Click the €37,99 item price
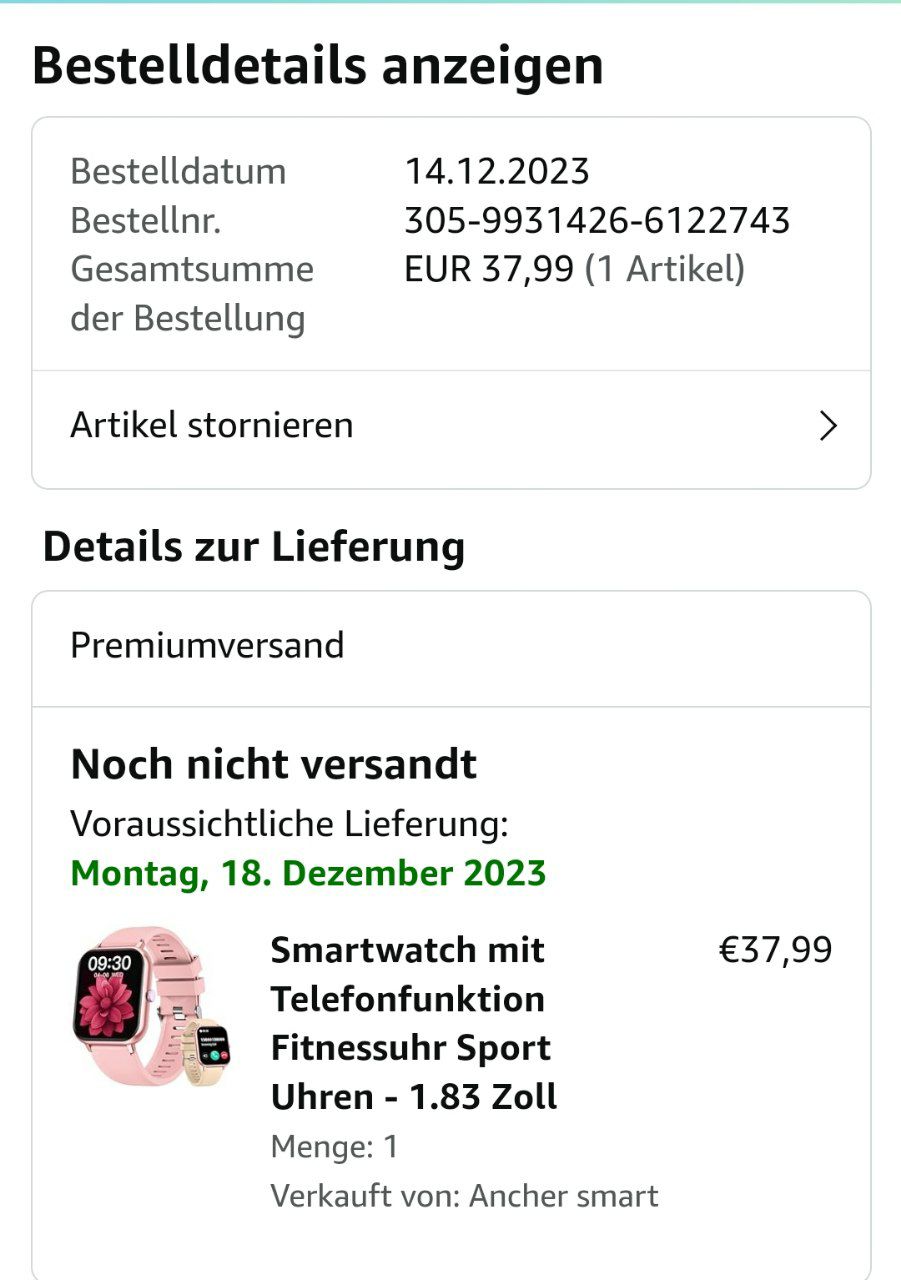The width and height of the screenshot is (901, 1280). [x=775, y=949]
